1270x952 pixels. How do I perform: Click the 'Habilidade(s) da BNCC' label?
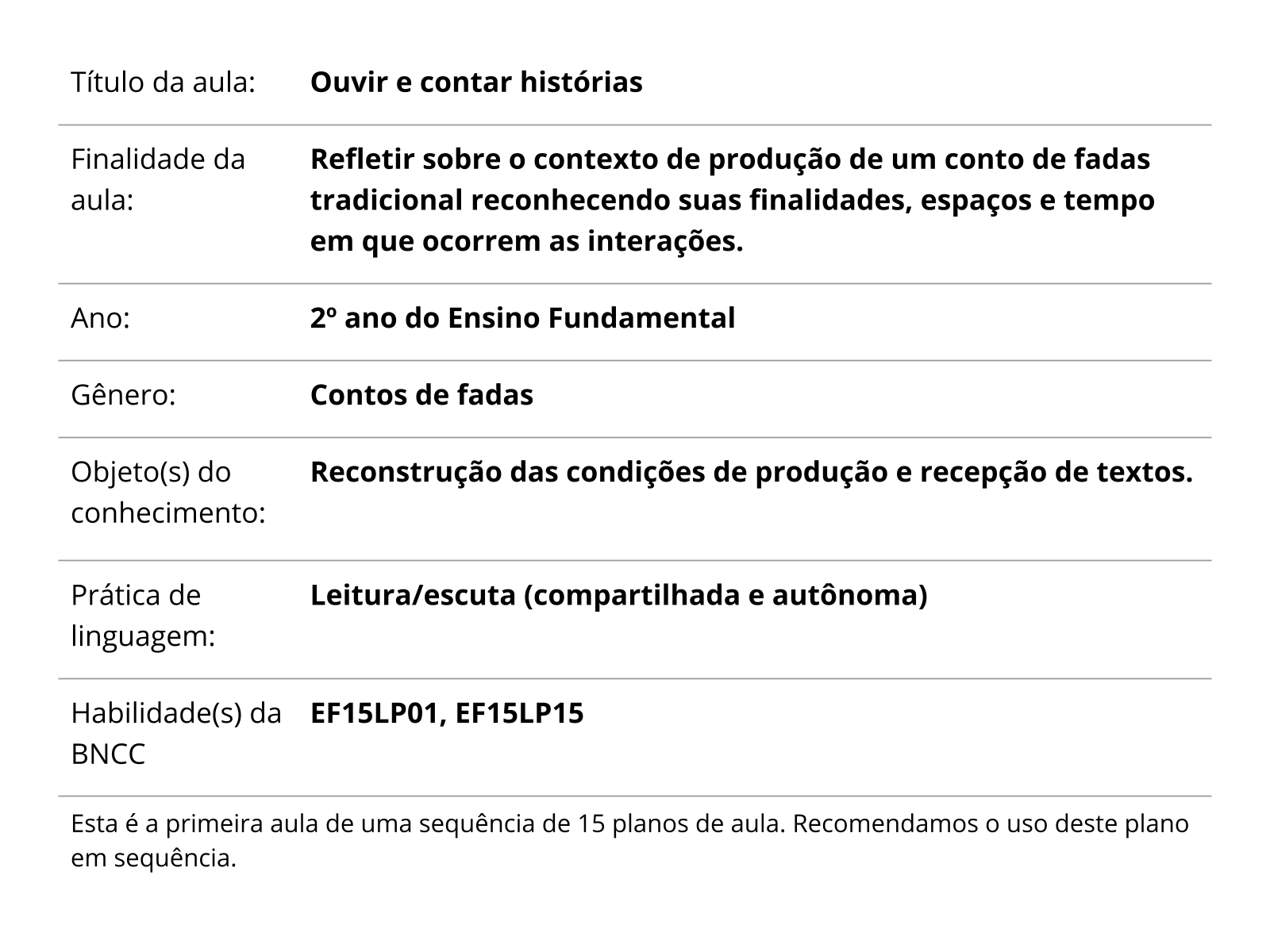tap(176, 734)
